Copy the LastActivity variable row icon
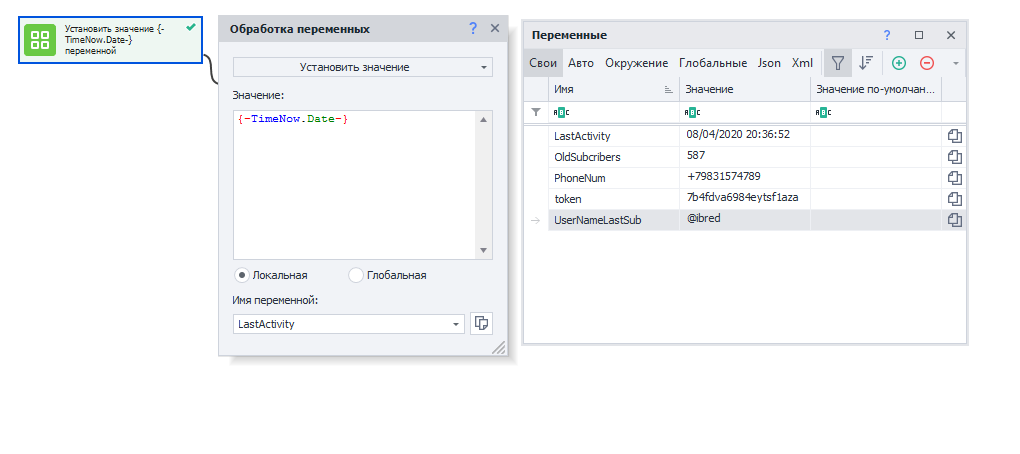The height and width of the screenshot is (454, 1020). tap(954, 136)
